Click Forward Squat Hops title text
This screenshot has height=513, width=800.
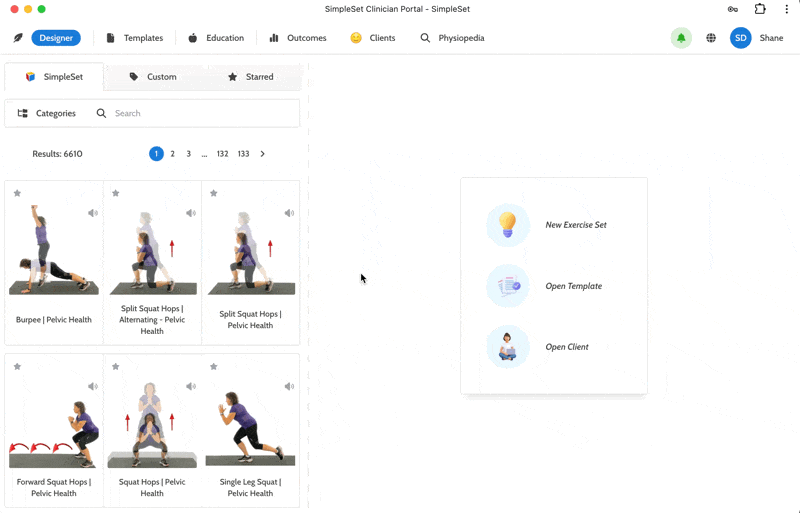coord(54,487)
